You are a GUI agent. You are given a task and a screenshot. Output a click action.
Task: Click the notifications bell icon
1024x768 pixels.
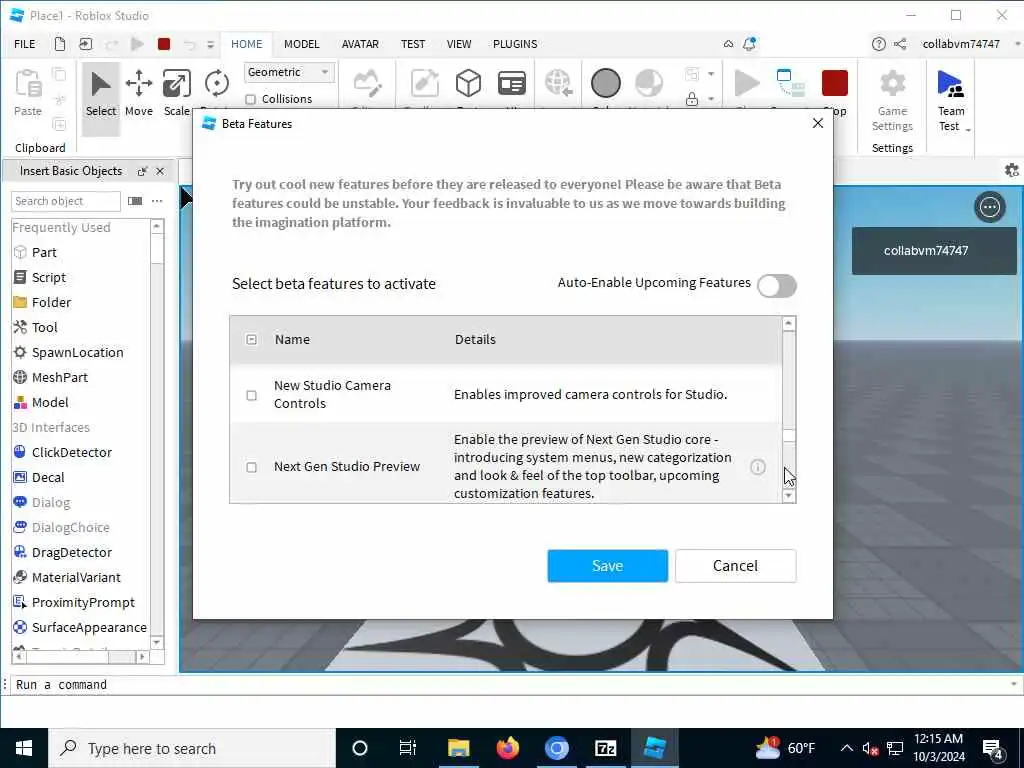click(x=749, y=44)
